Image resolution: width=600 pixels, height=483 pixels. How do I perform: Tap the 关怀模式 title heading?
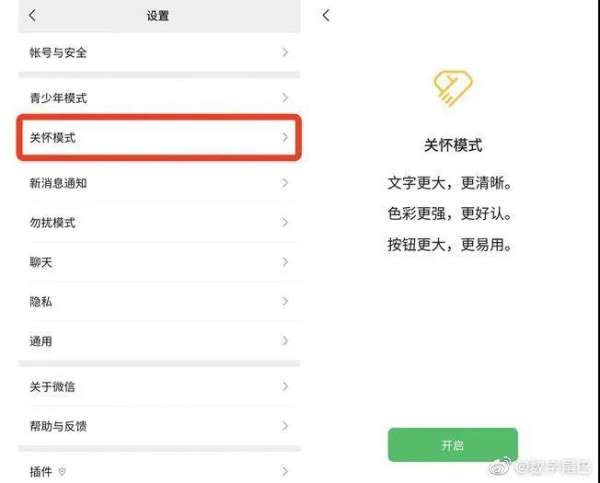tap(453, 145)
